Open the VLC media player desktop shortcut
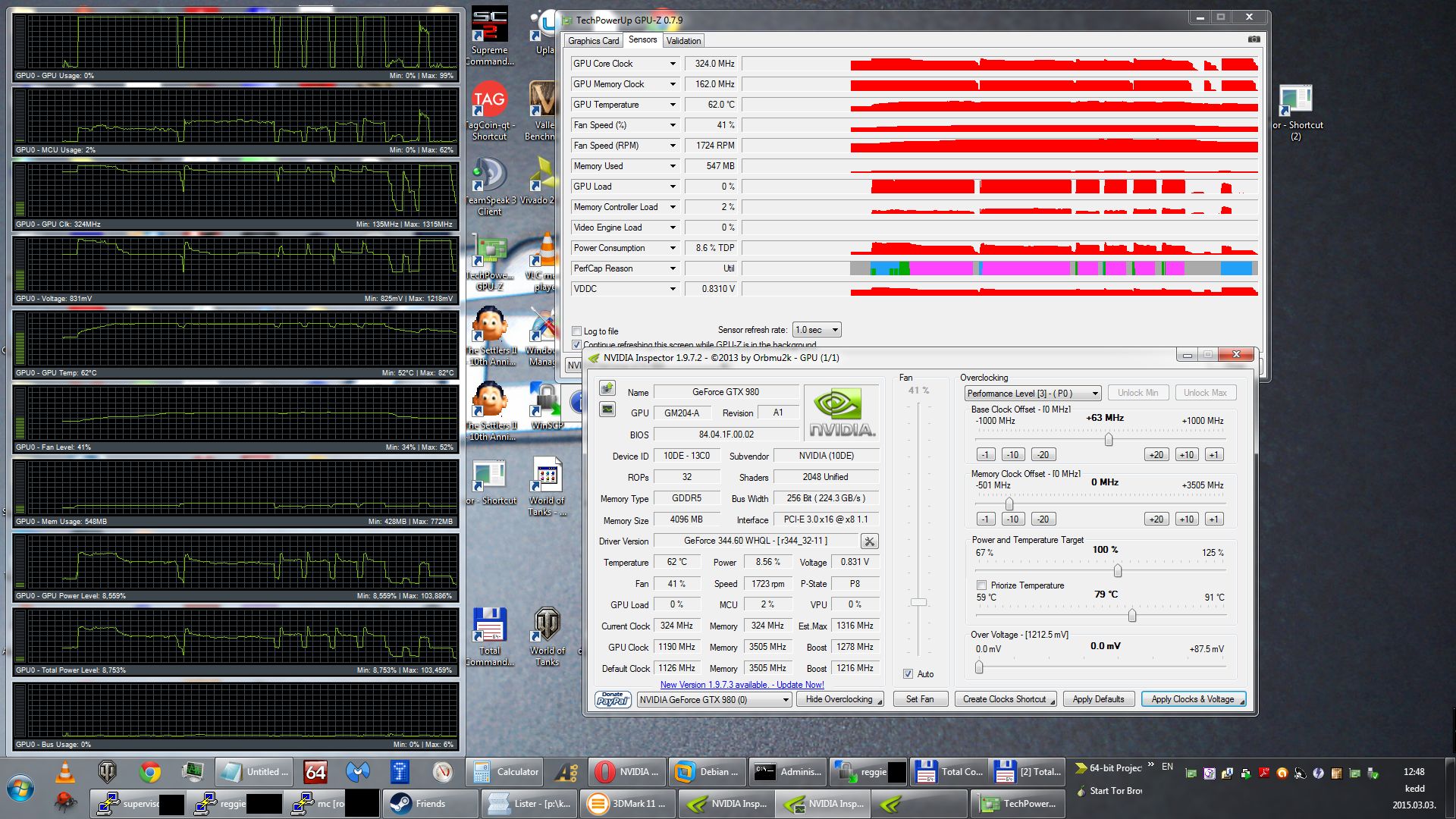1456x819 pixels. click(x=544, y=262)
